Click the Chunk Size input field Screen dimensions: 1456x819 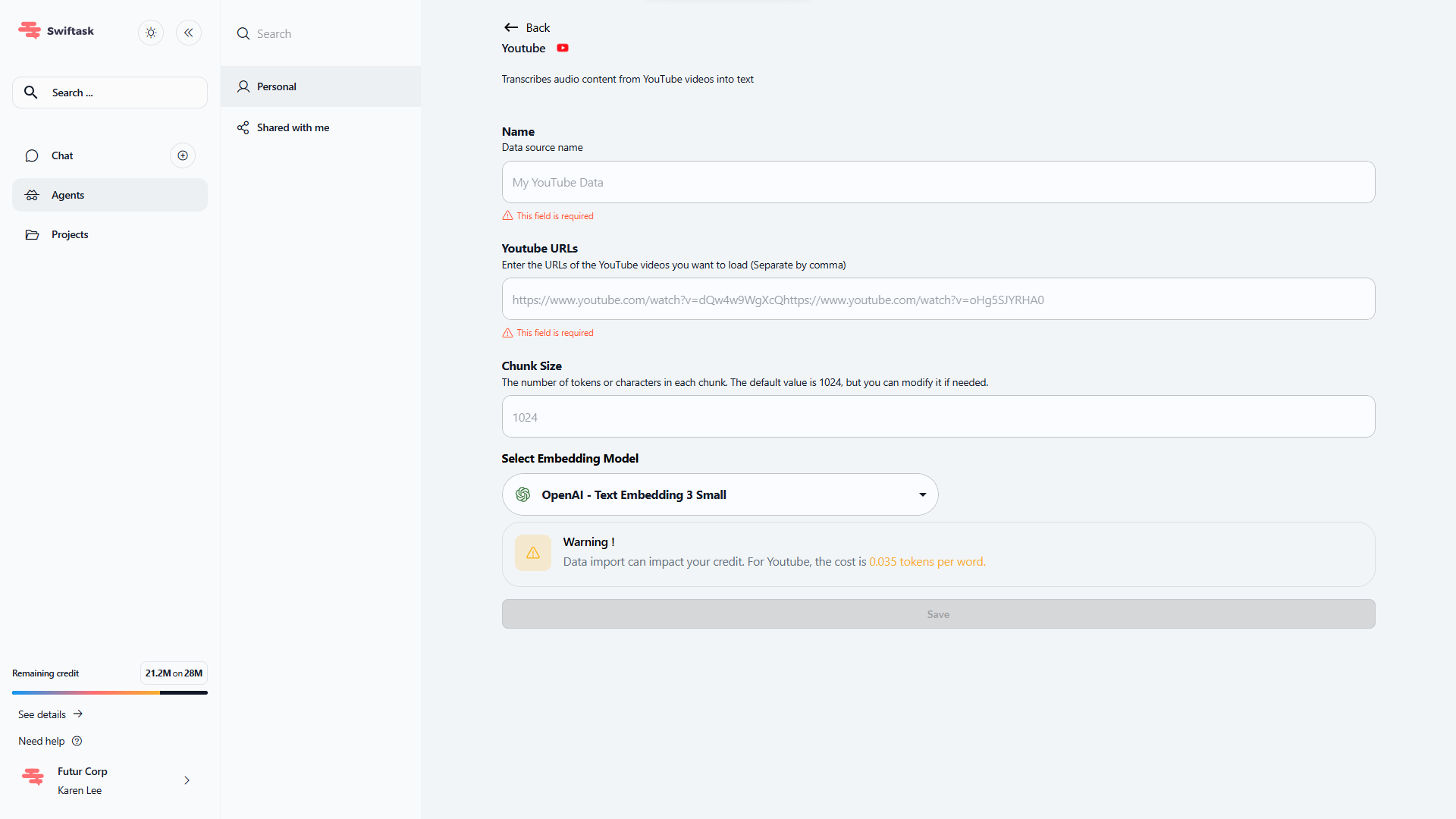938,417
